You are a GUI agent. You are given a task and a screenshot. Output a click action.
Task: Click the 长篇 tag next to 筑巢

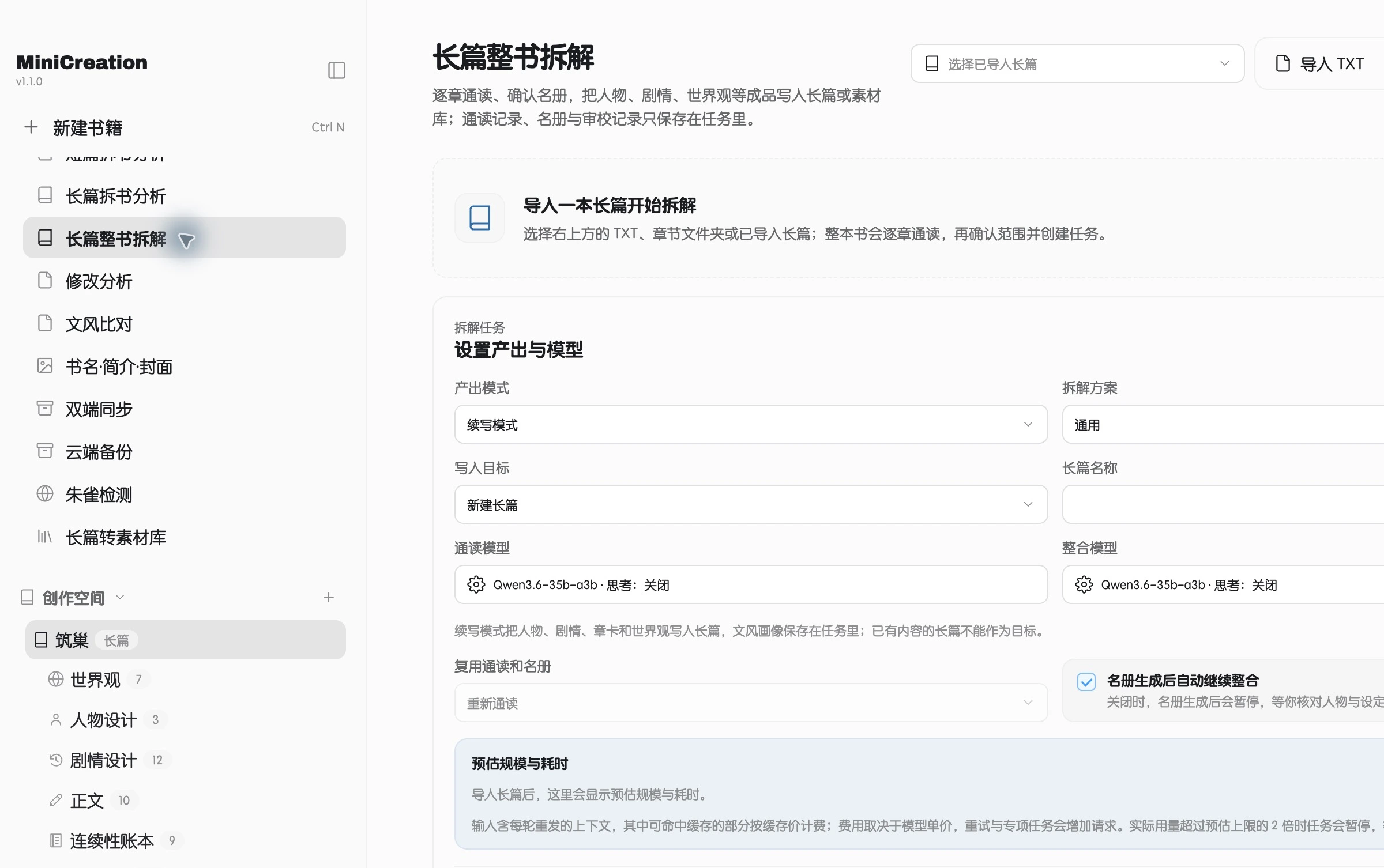pos(116,640)
